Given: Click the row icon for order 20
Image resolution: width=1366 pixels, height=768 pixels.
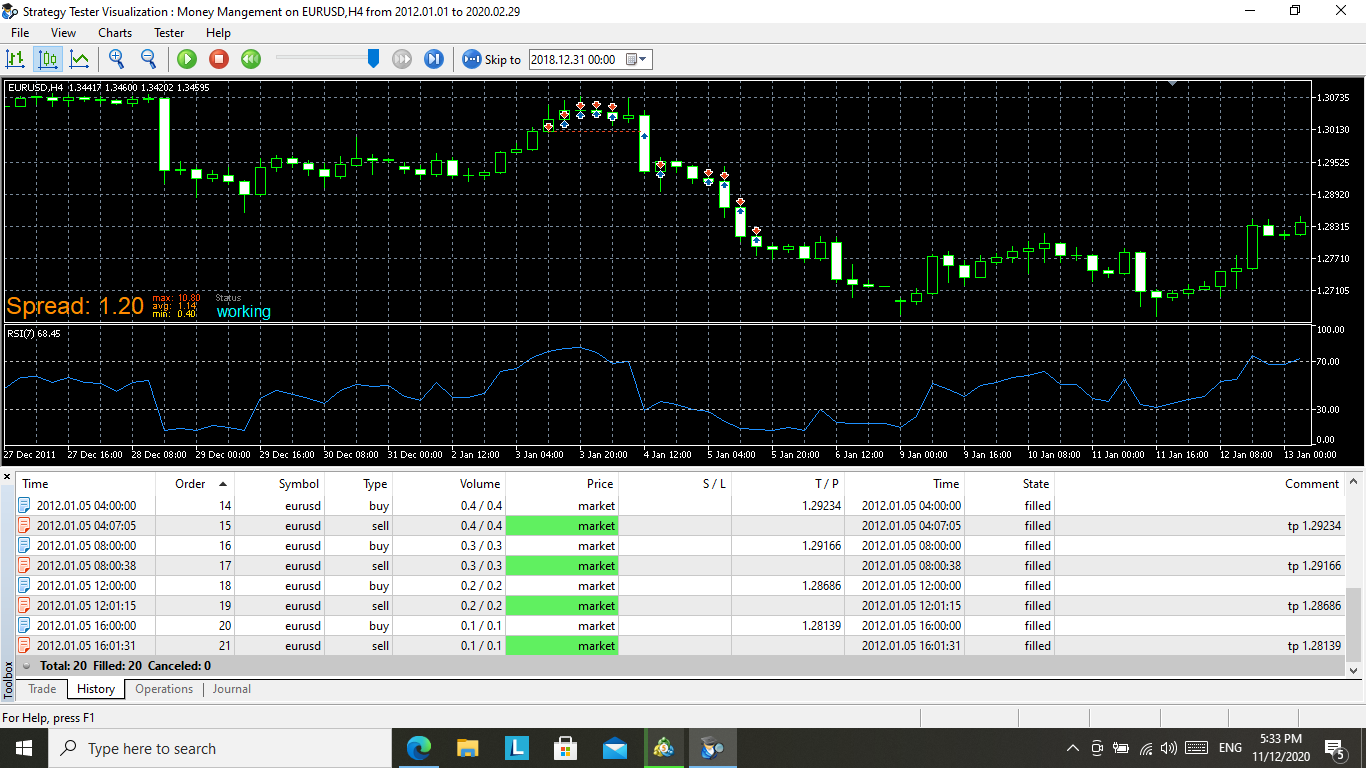Looking at the screenshot, I should pos(25,626).
